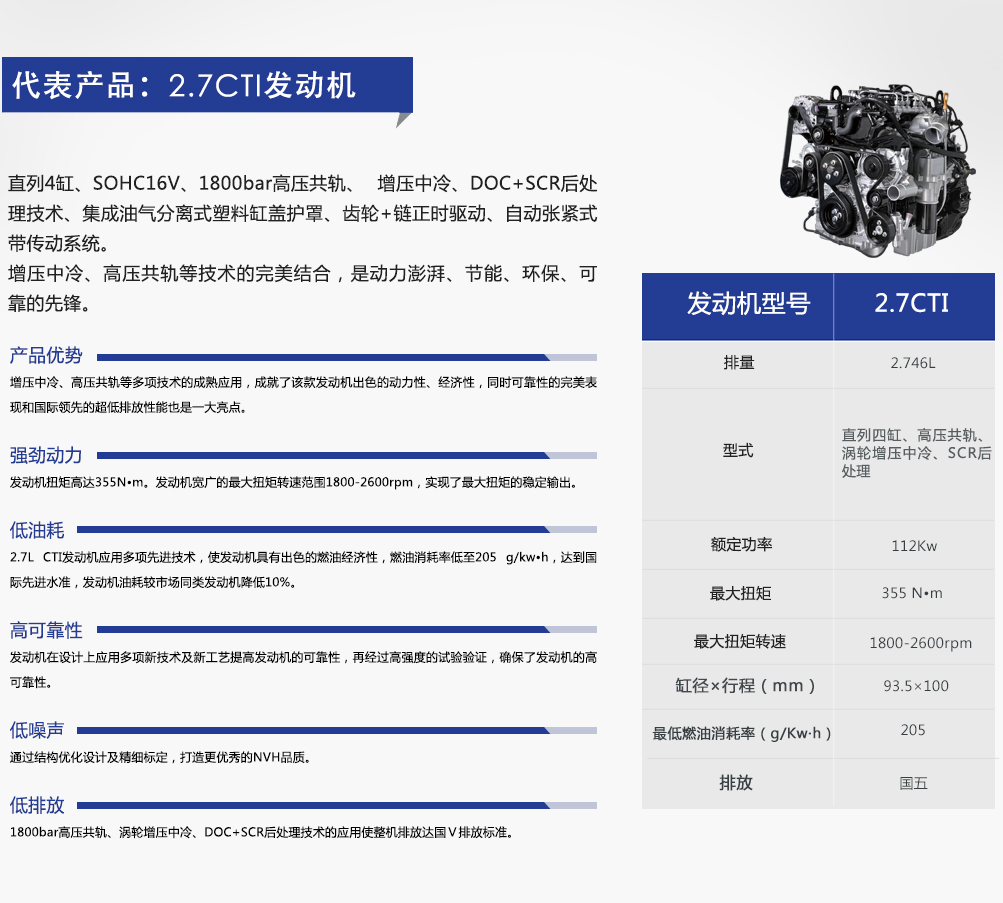Click the 1800bar高压共轨、涡轮增压中冷 emission description line

pyautogui.click(x=263, y=832)
